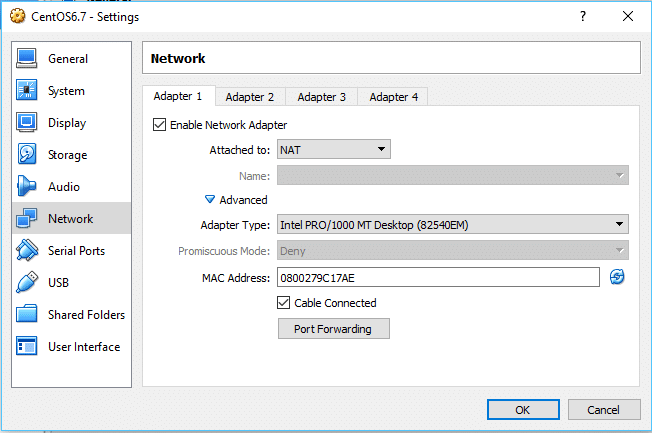The width and height of the screenshot is (652, 433).
Task: Open the General settings icon
Action: coord(28,59)
